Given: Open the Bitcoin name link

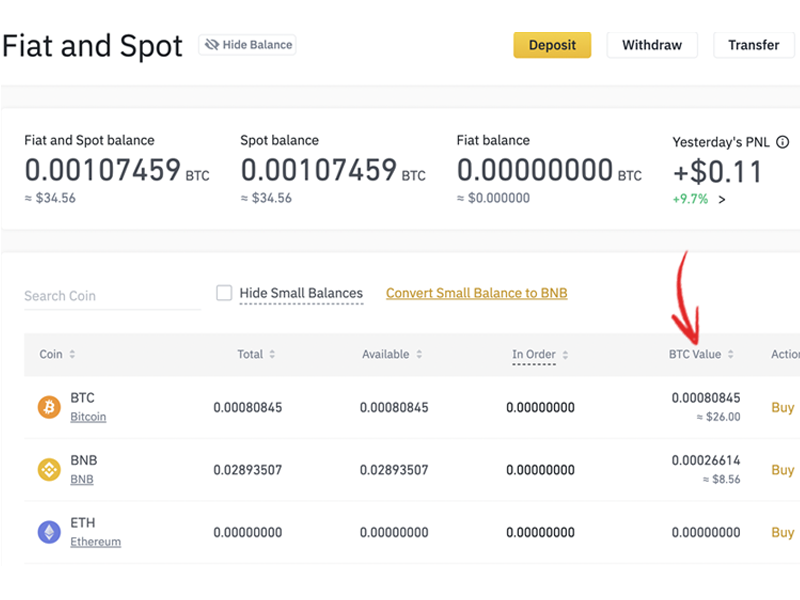Looking at the screenshot, I should click(88, 417).
